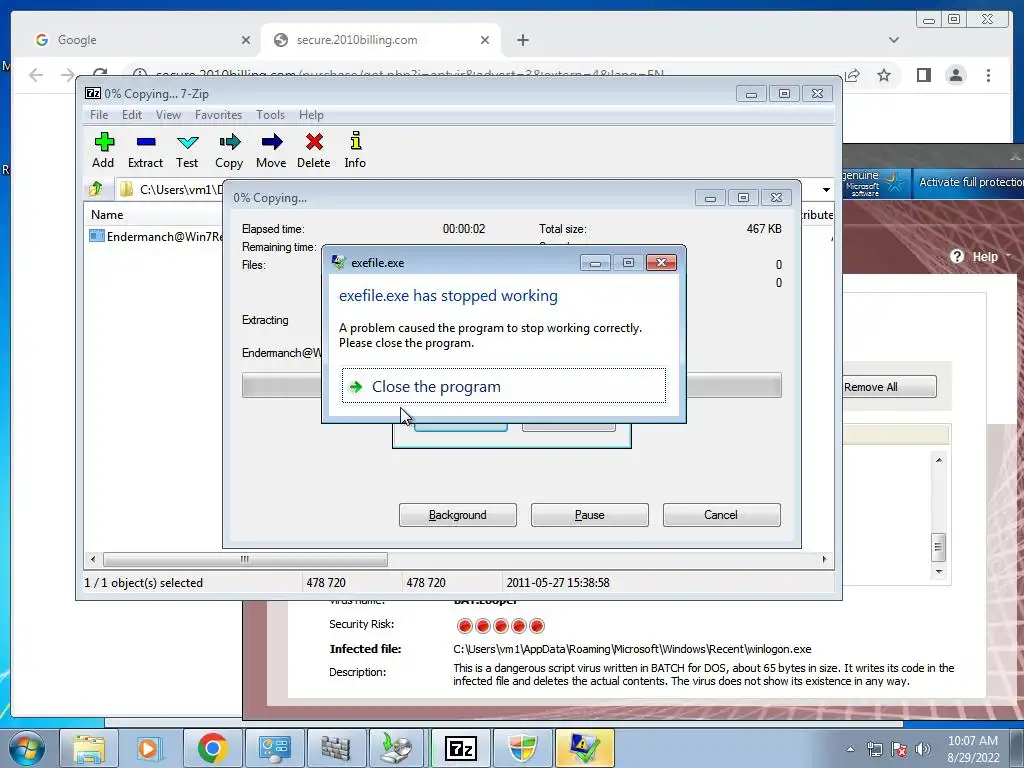Click the security shield taskbar icon
The height and width of the screenshot is (768, 1024).
[522, 748]
